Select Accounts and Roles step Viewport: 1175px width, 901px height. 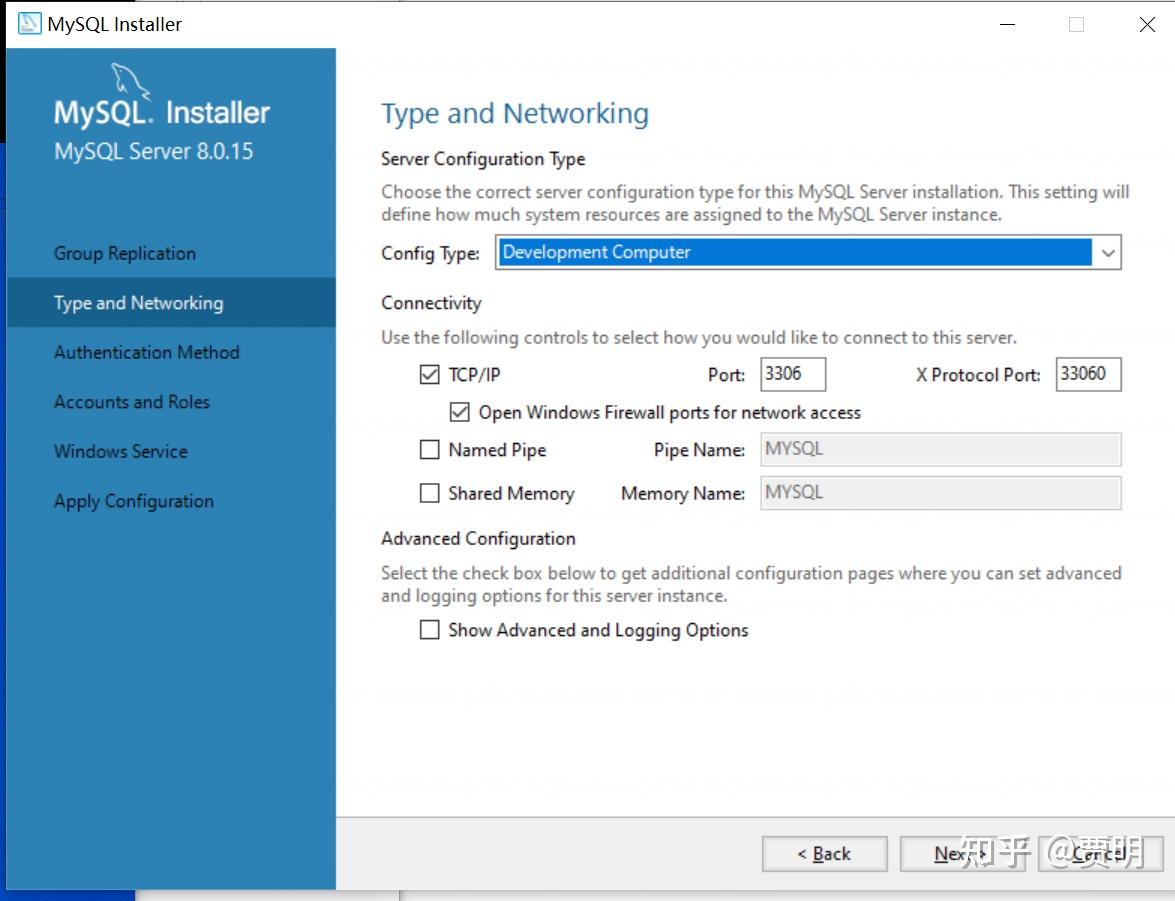click(x=132, y=402)
